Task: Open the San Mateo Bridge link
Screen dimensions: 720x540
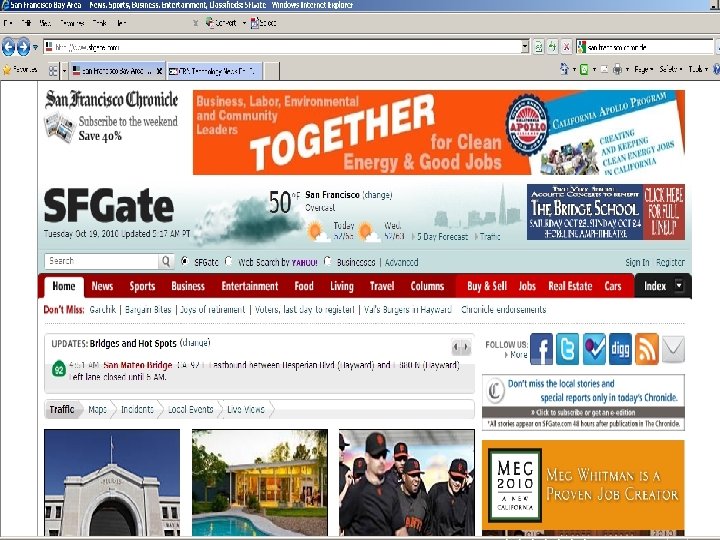Action: pyautogui.click(x=138, y=365)
